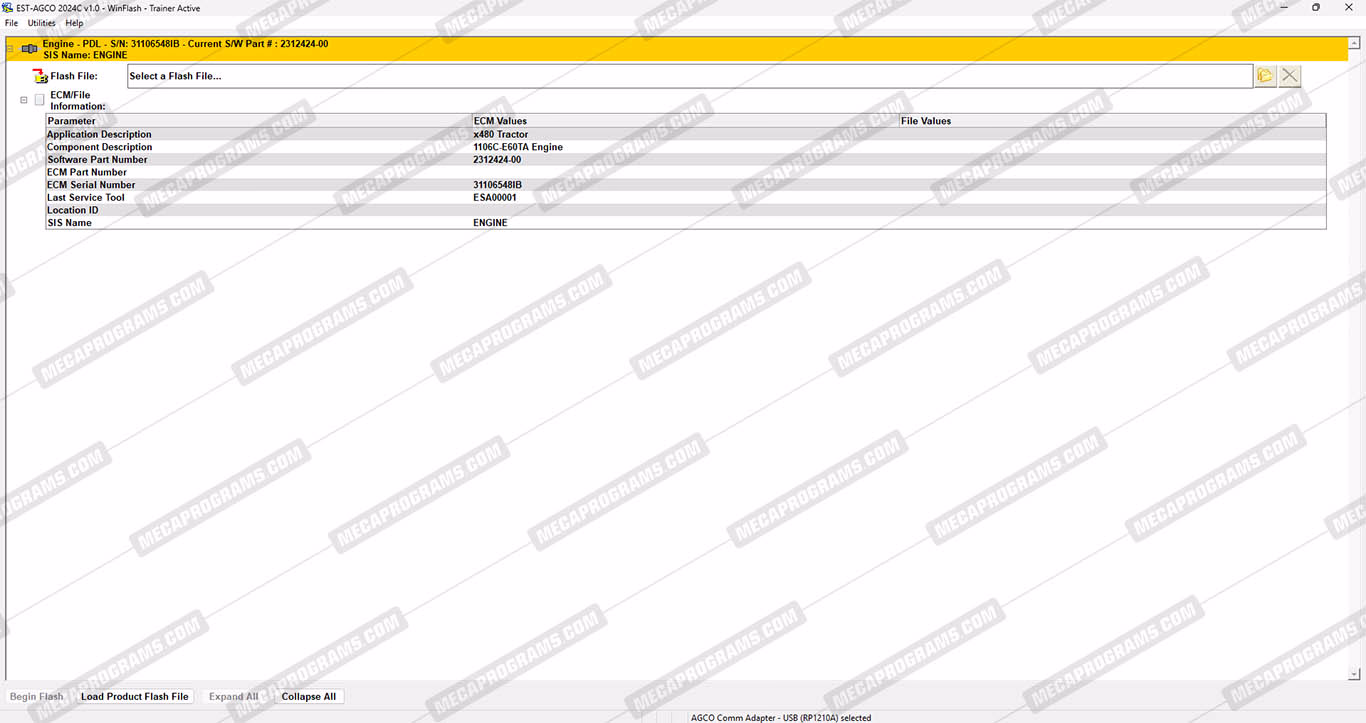Click the folder icon to browse flash files

(x=1265, y=76)
